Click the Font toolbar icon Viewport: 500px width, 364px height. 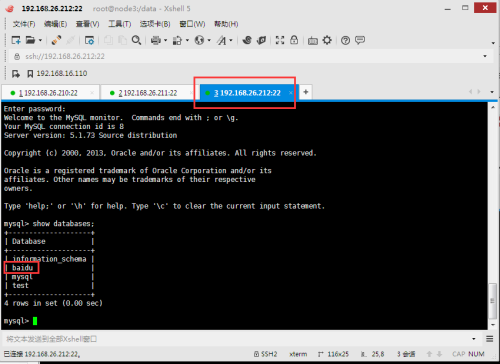pyautogui.click(x=221, y=40)
